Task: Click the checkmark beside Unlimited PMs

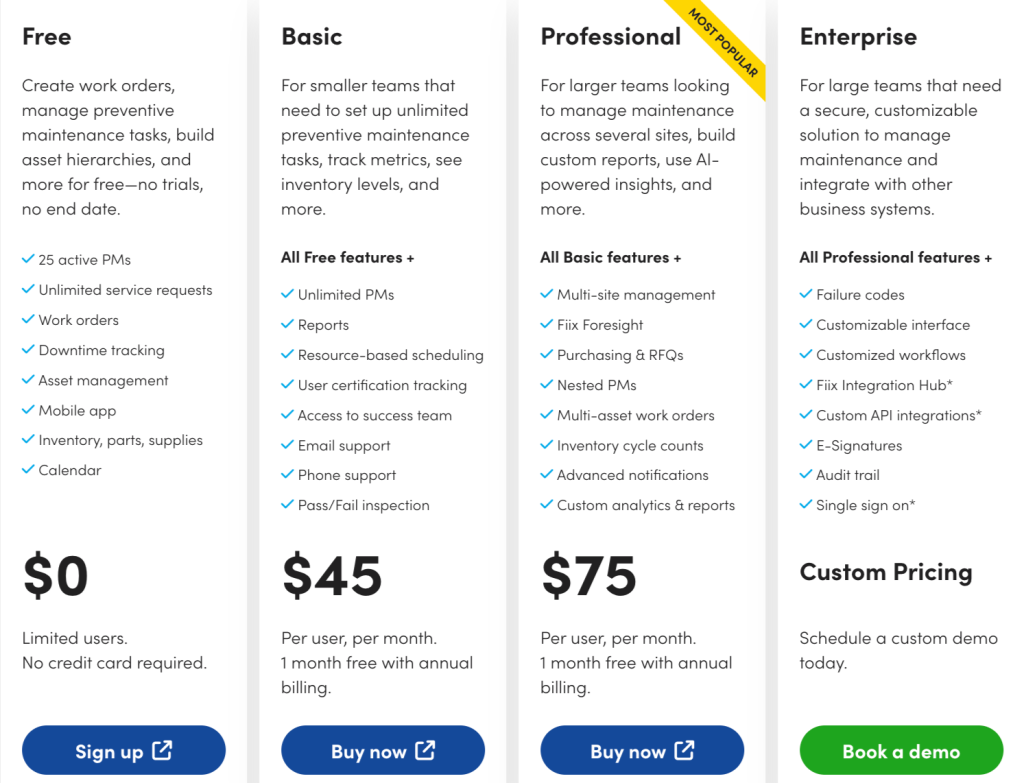Action: click(287, 295)
